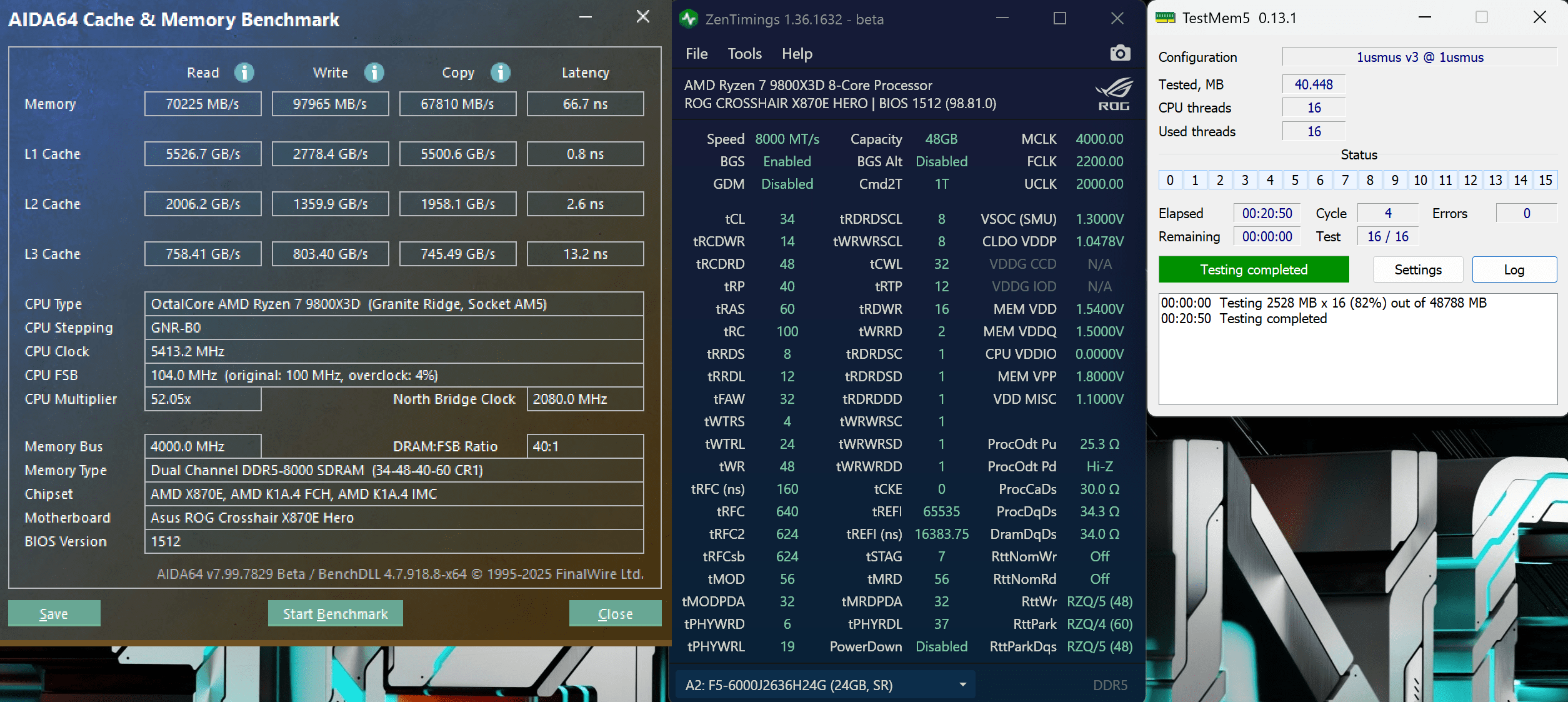The image size is (1568, 702).
Task: Select thread status cell 7
Action: pos(1345,180)
